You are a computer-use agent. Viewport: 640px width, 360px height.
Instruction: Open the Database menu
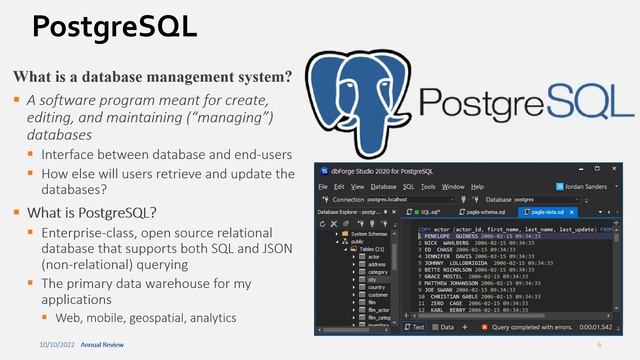(x=383, y=187)
